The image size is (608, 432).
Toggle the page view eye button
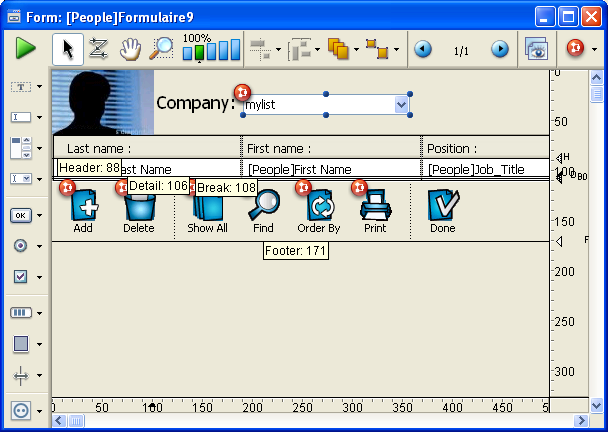[537, 48]
